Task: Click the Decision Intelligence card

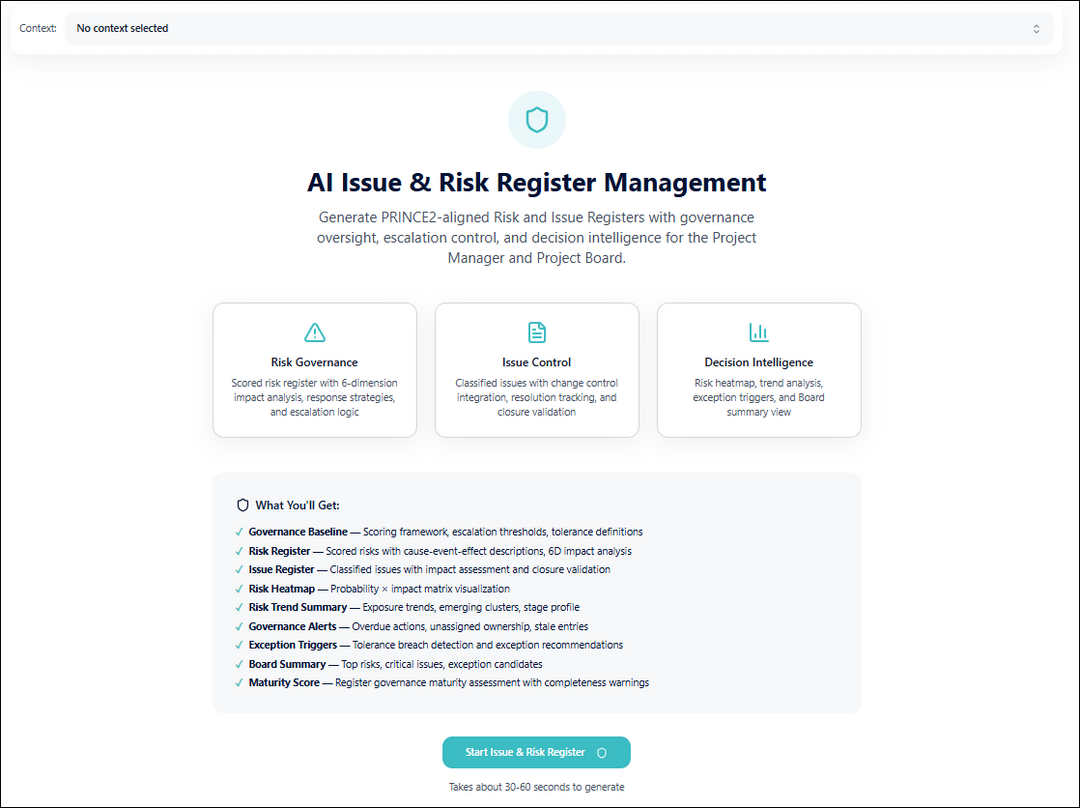Action: tap(759, 370)
